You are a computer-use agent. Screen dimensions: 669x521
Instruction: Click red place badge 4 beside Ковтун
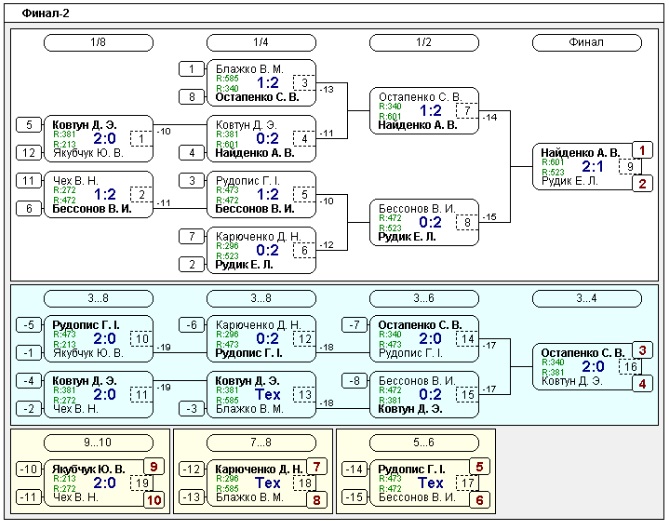[642, 384]
